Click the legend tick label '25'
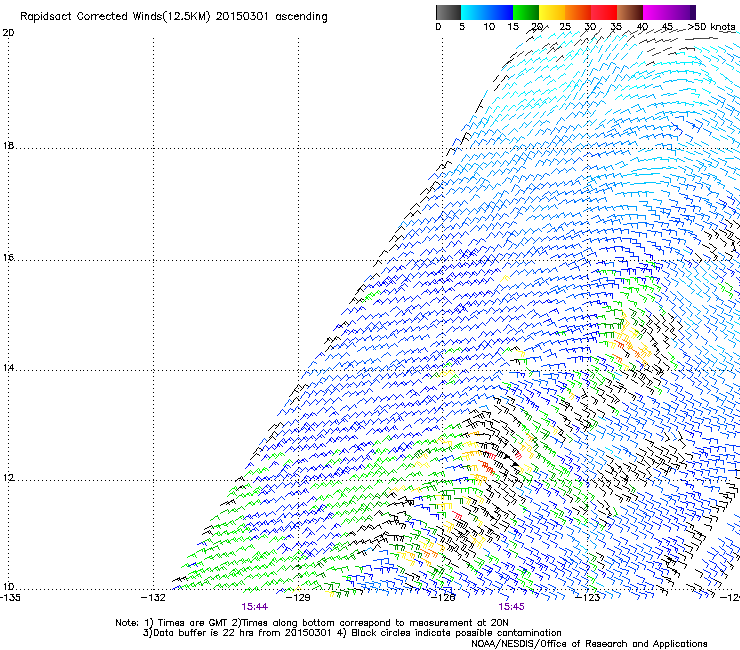Screen dimensions: 740x650 (565, 27)
